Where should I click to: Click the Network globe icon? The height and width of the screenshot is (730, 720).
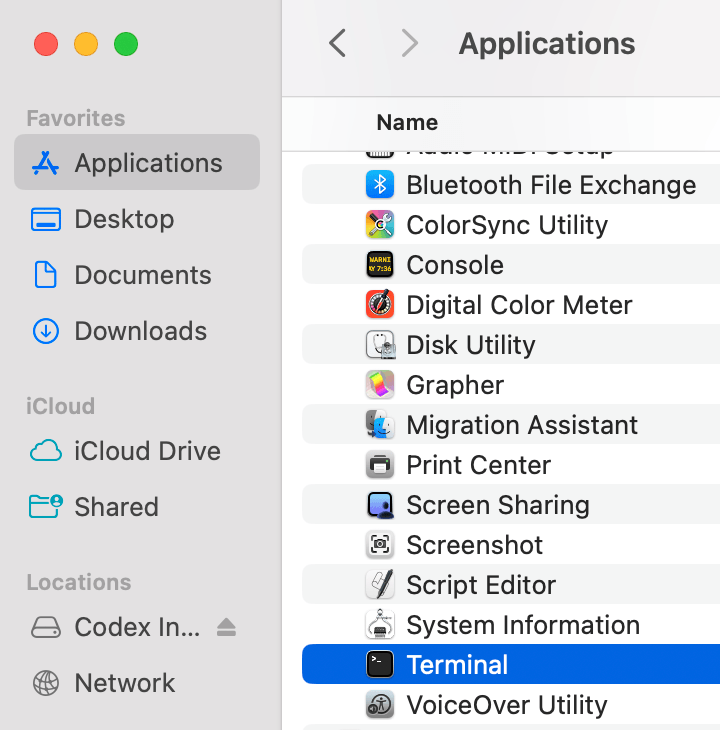pos(46,683)
